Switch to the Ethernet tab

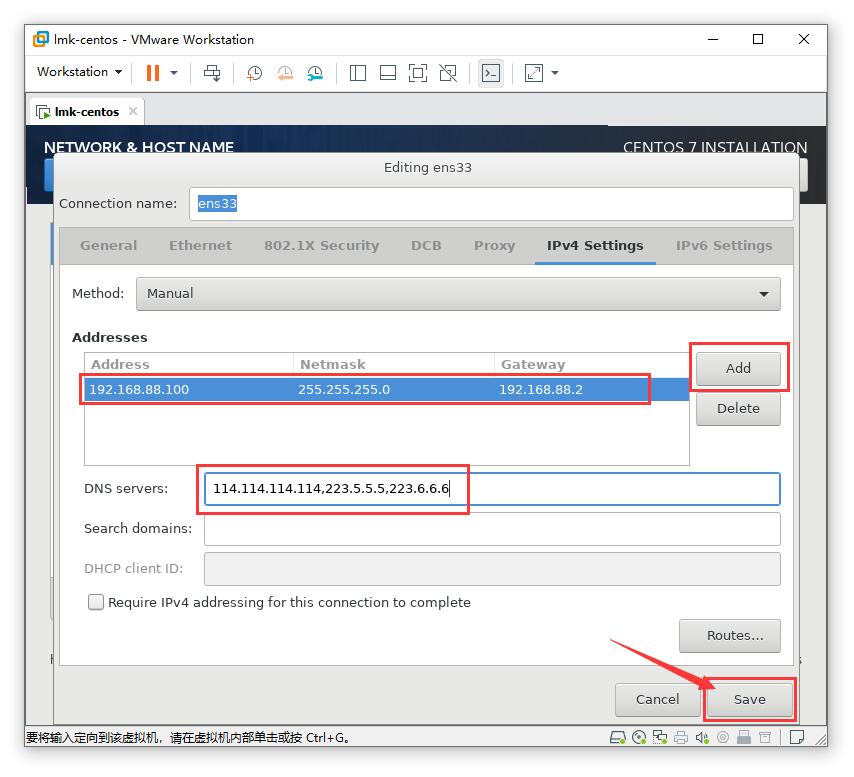[200, 246]
